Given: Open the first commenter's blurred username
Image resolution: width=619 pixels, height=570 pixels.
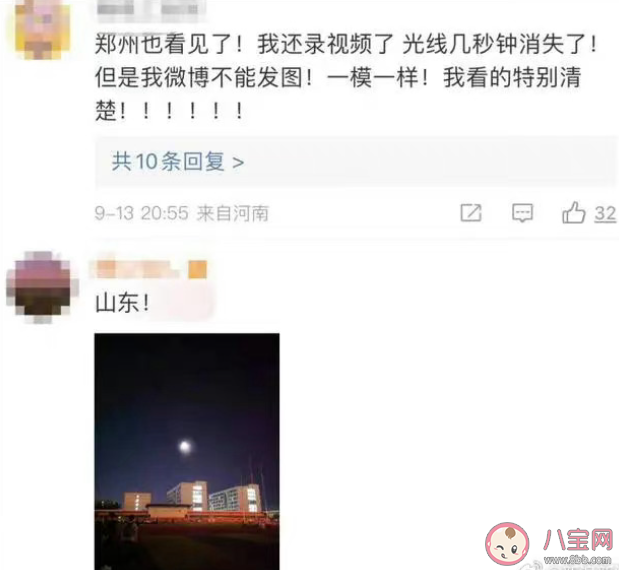Looking at the screenshot, I should 152,9.
